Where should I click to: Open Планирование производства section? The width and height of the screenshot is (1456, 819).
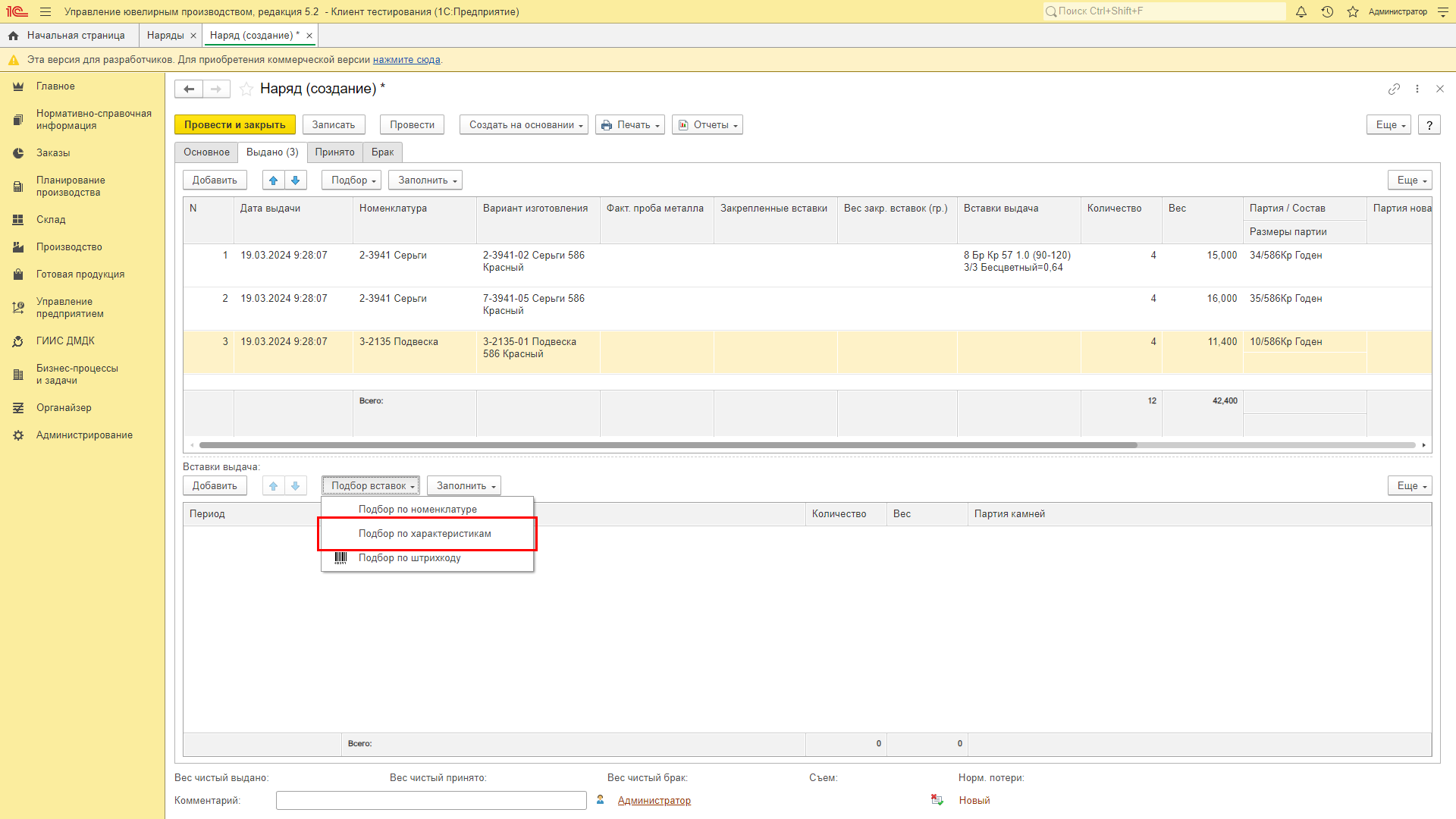click(x=83, y=187)
